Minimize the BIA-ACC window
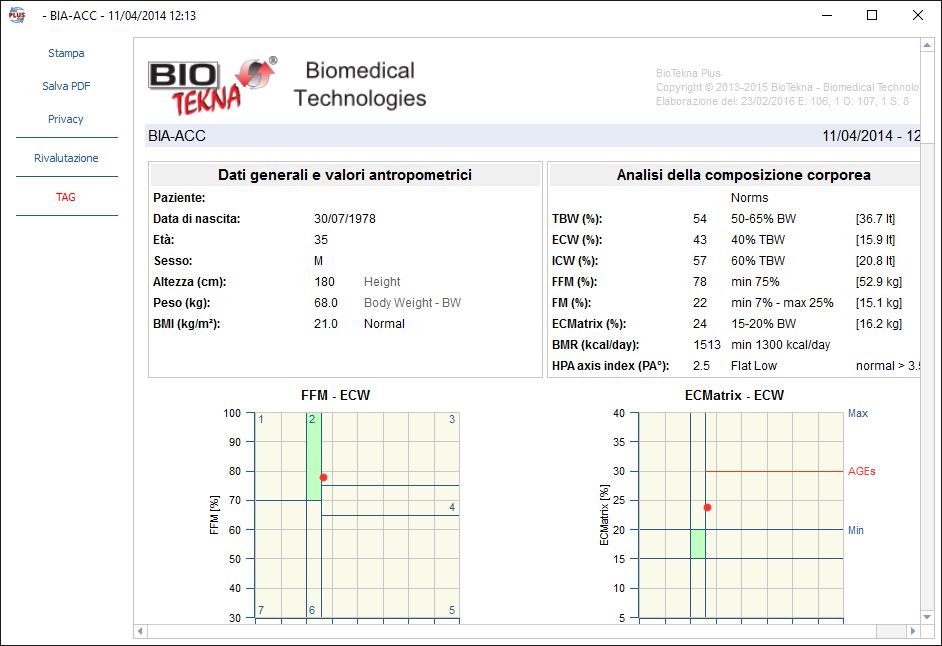Screen dimensions: 942x646 (x=826, y=16)
